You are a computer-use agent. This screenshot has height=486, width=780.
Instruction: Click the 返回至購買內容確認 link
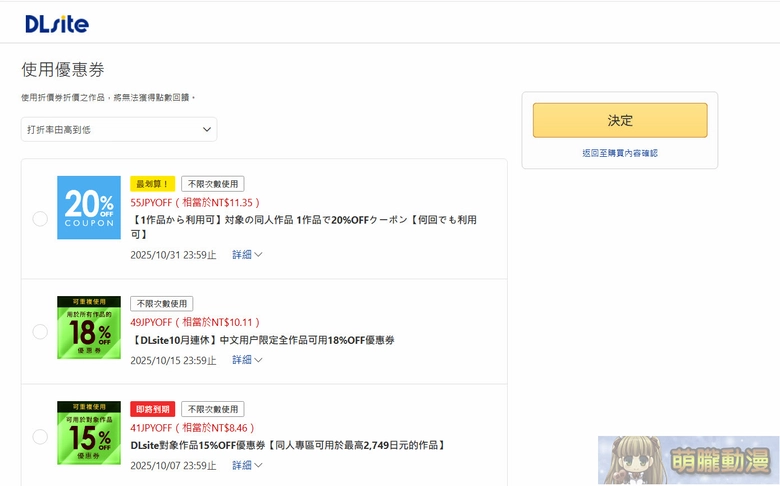619,153
